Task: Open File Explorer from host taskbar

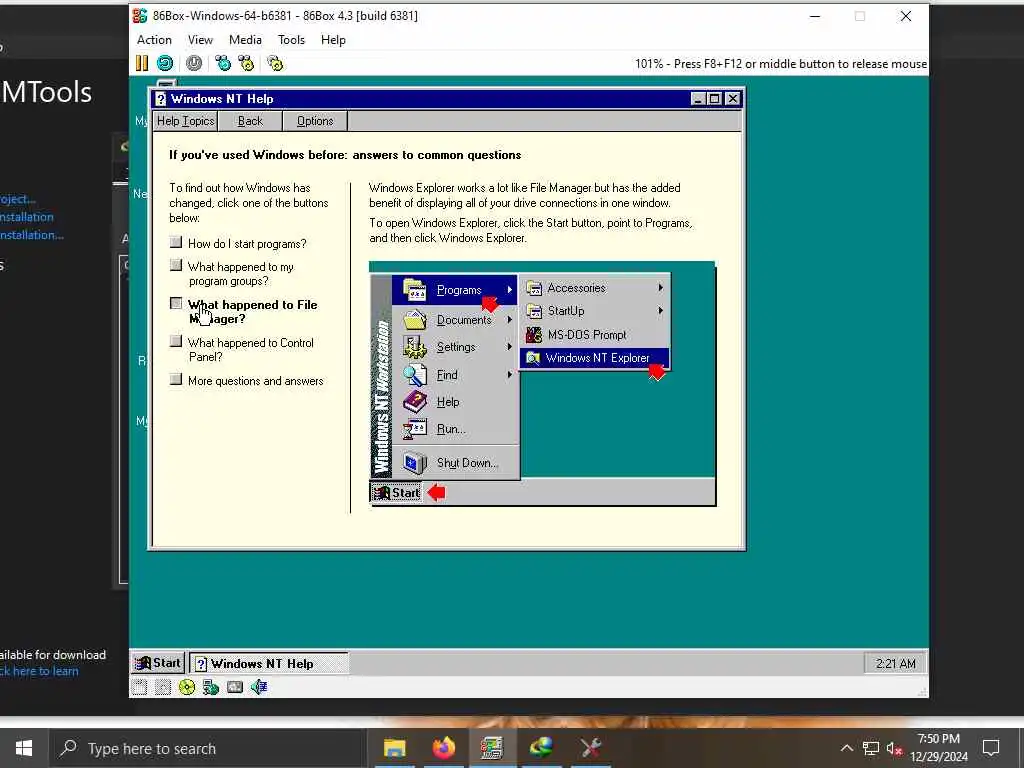Action: click(394, 748)
